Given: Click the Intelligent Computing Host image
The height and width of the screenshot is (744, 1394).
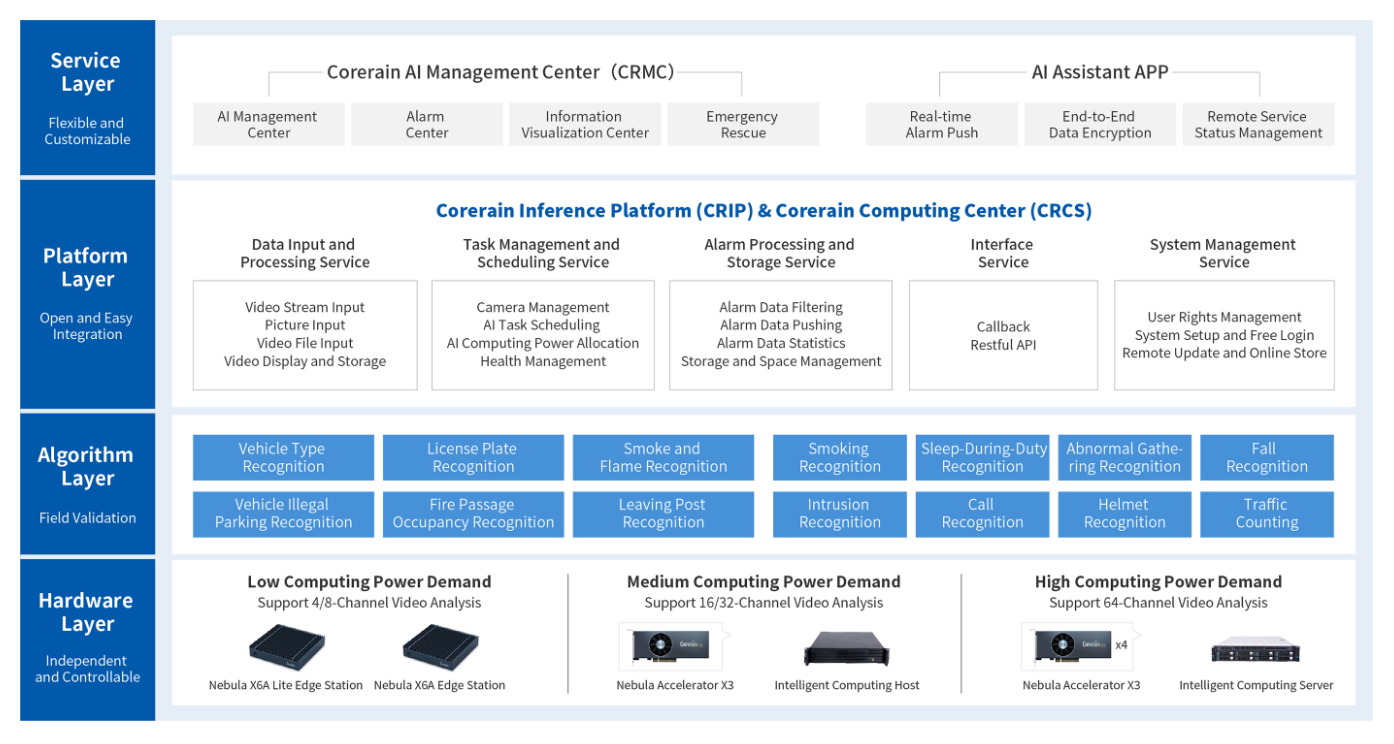Looking at the screenshot, I should [x=846, y=648].
